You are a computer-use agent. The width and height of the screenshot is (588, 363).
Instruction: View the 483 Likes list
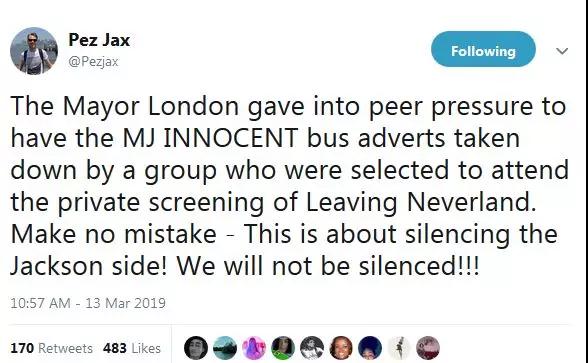pyautogui.click(x=132, y=348)
